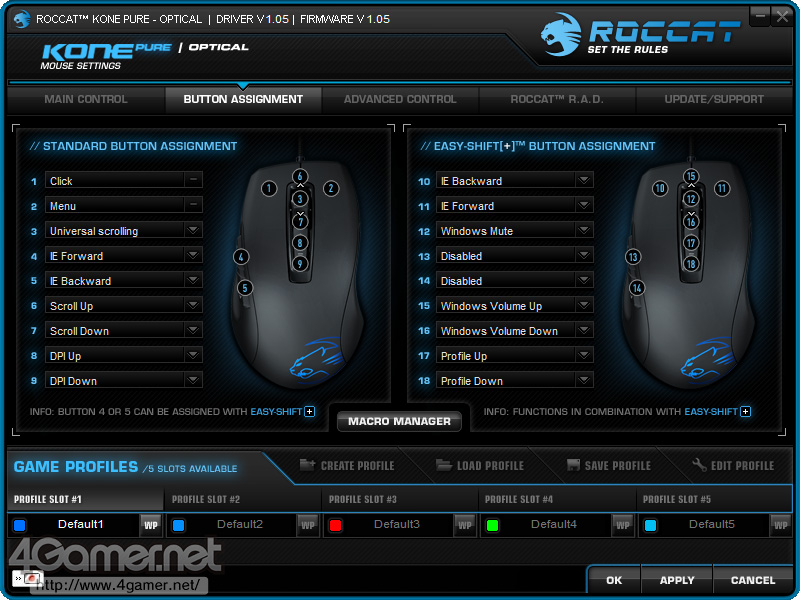This screenshot has height=600, width=800.
Task: Open dropdown for button 4 IE Forward
Action: pos(193,255)
